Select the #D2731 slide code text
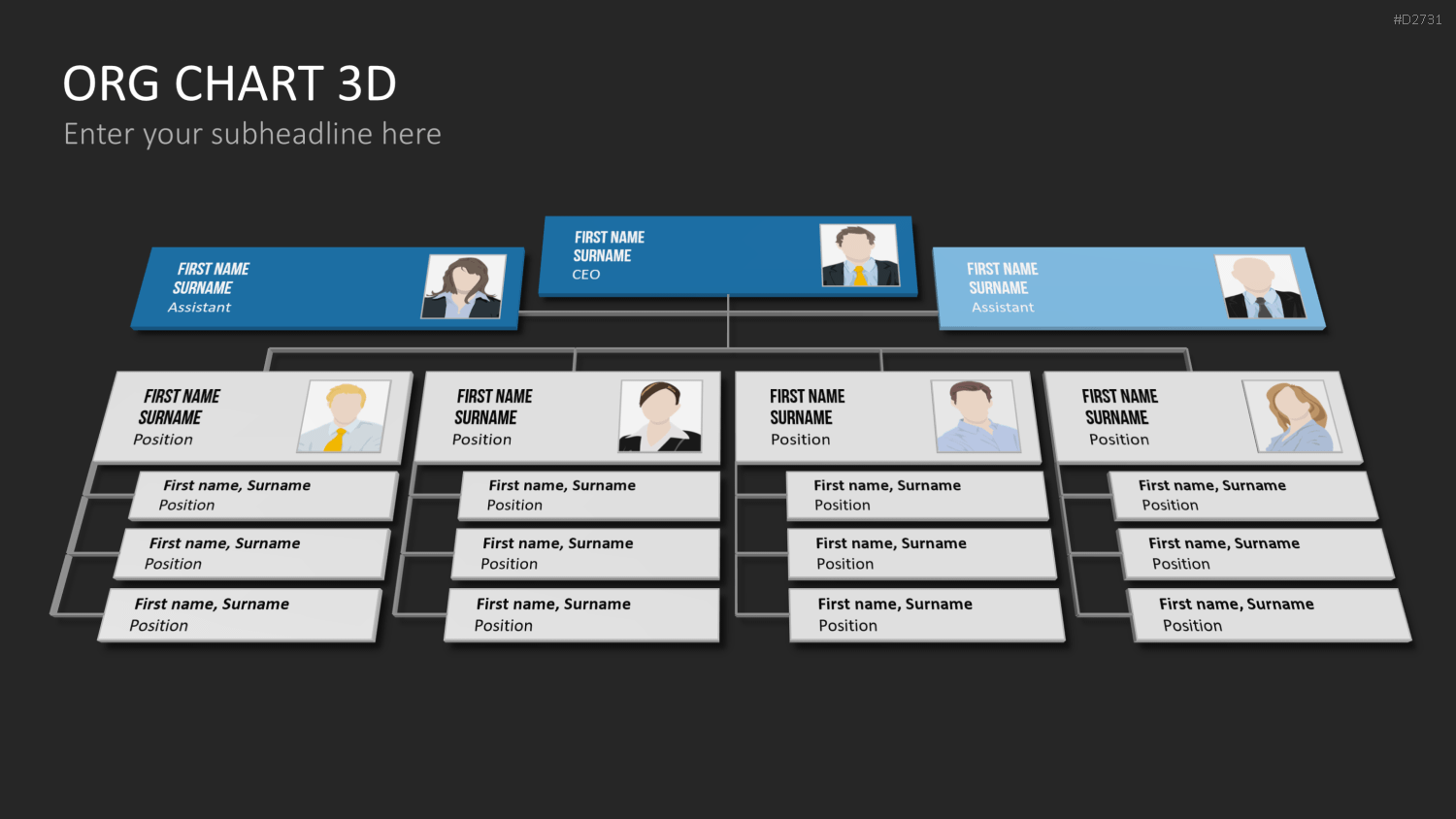The height and width of the screenshot is (819, 1456). [x=1417, y=19]
